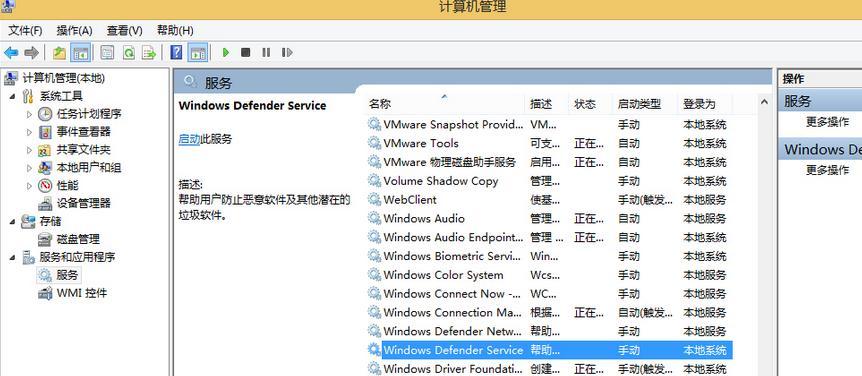Viewport: 862px width, 376px height.
Task: Click the 启动 link to start service
Action: [189, 139]
